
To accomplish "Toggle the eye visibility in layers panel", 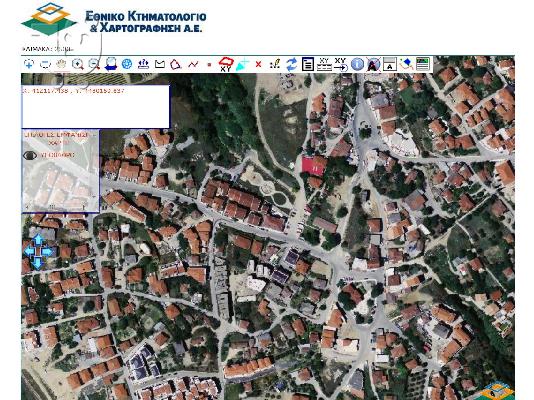I will (30, 155).
